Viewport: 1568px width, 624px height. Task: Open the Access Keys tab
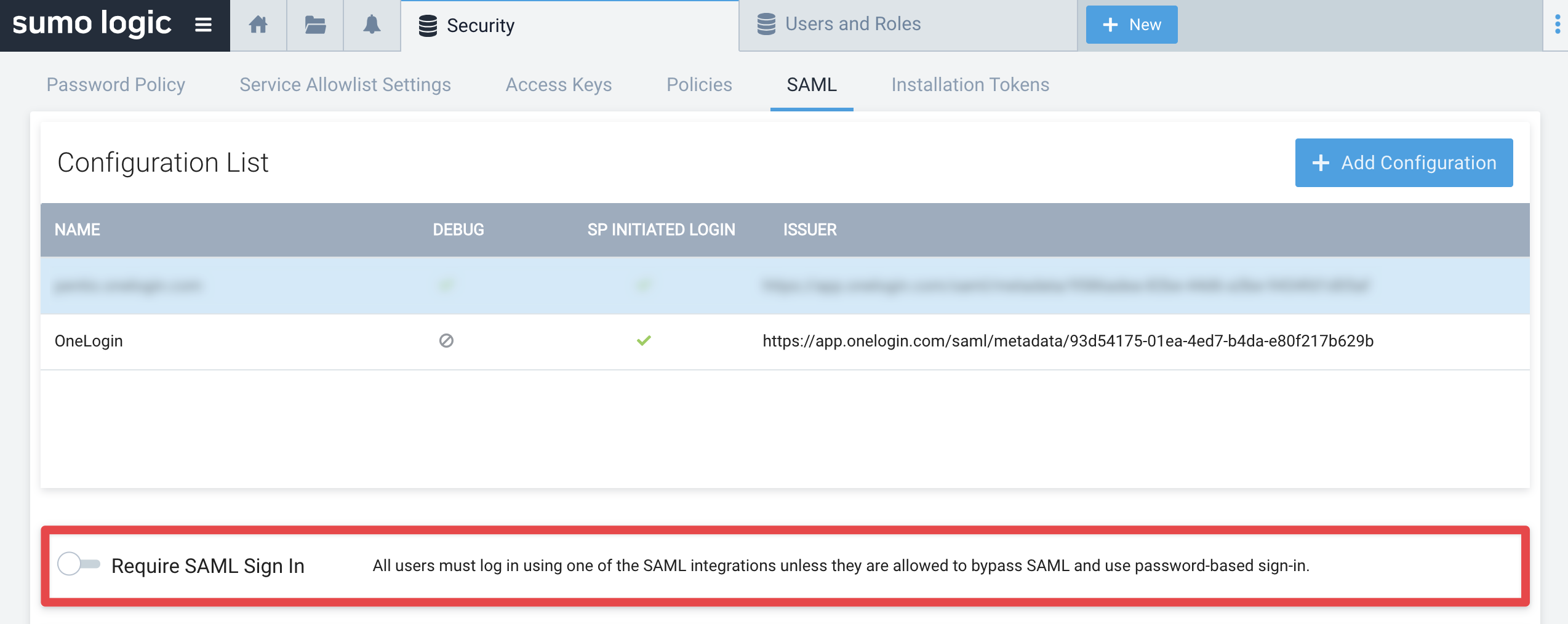click(x=559, y=84)
